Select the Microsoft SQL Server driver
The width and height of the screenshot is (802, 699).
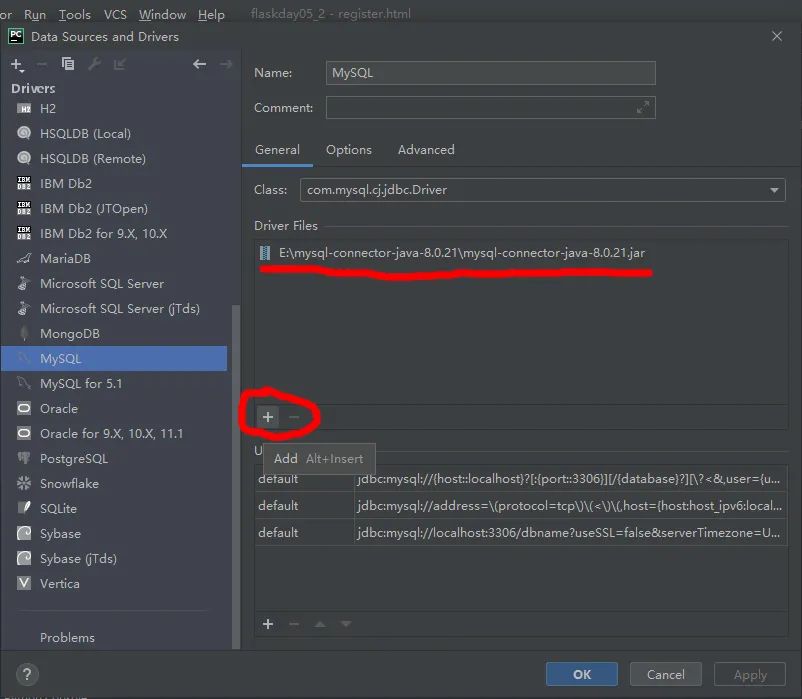(114, 284)
